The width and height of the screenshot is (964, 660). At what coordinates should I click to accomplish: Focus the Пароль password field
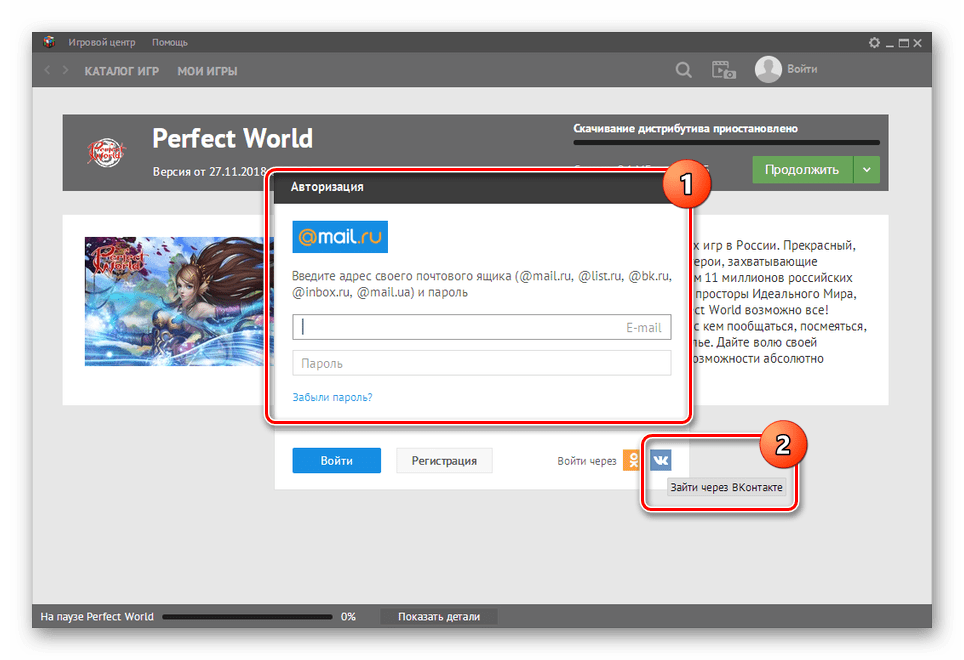[x=481, y=363]
